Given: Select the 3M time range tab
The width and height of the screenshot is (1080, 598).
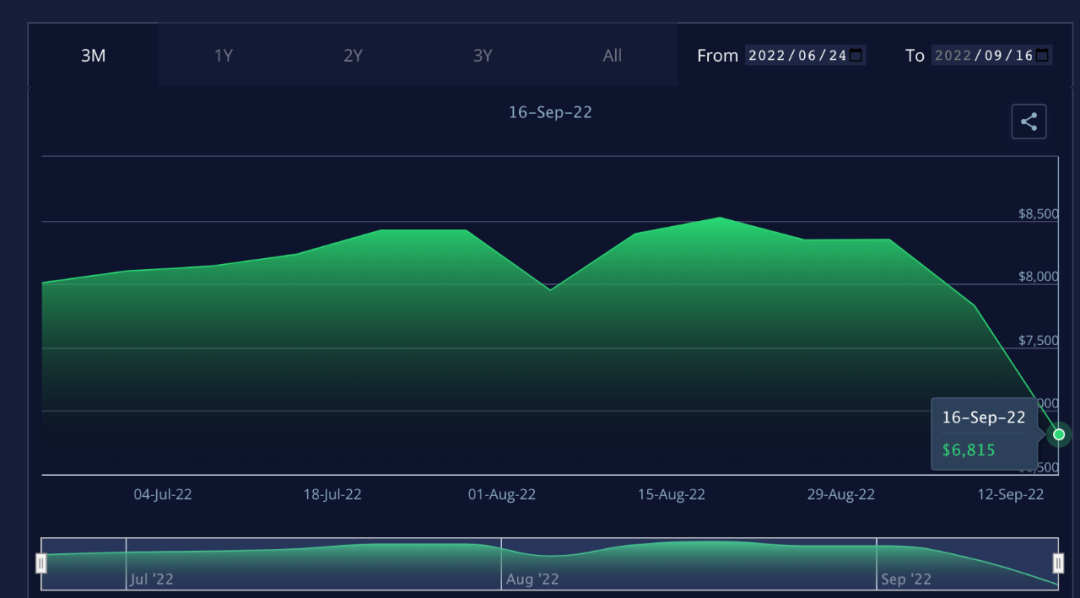Looking at the screenshot, I should click(93, 56).
